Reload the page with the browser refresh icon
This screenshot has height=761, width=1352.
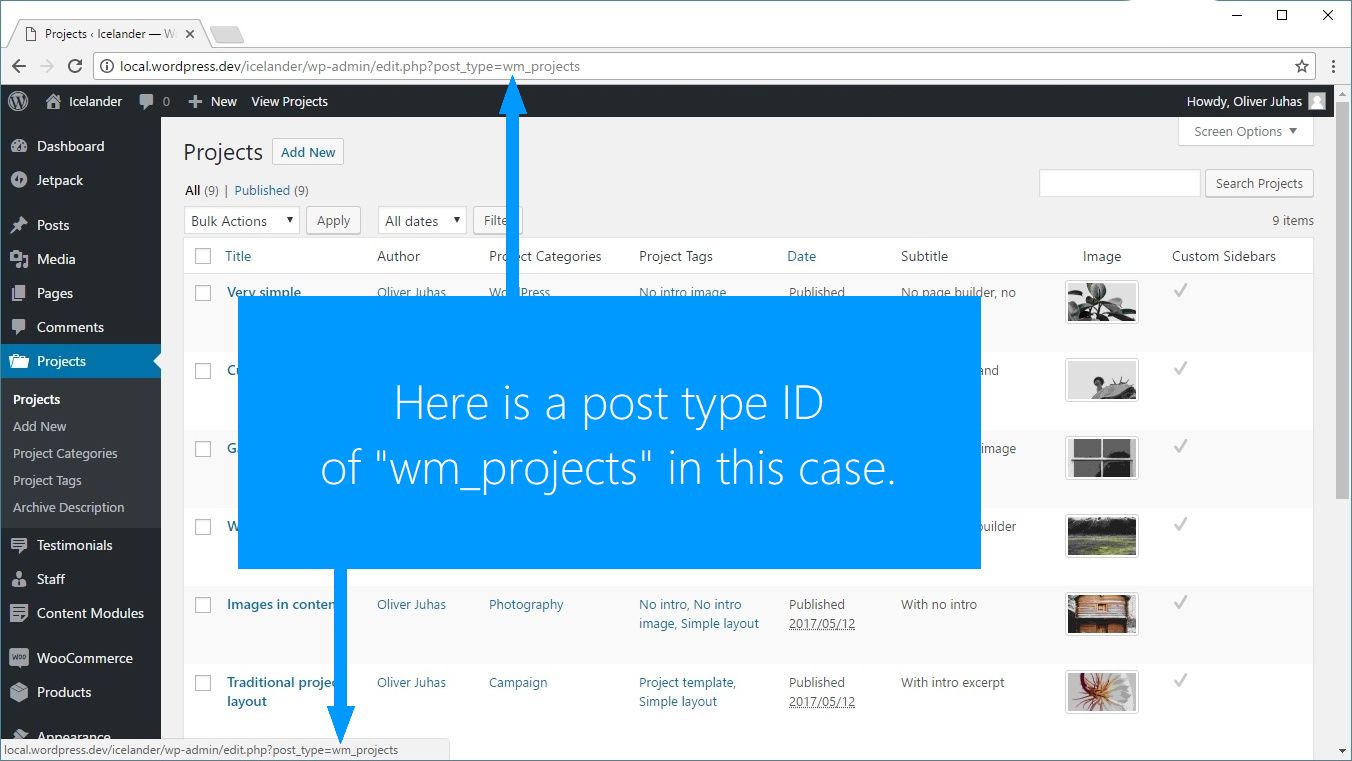(74, 66)
